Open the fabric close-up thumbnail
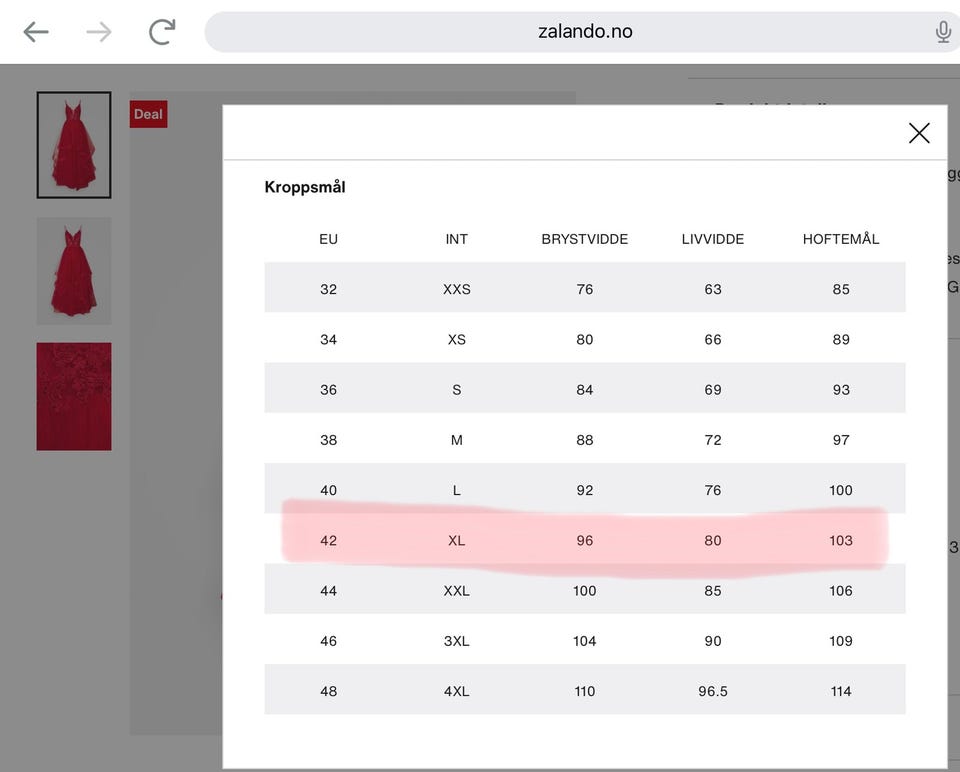The image size is (960, 772). click(x=73, y=396)
